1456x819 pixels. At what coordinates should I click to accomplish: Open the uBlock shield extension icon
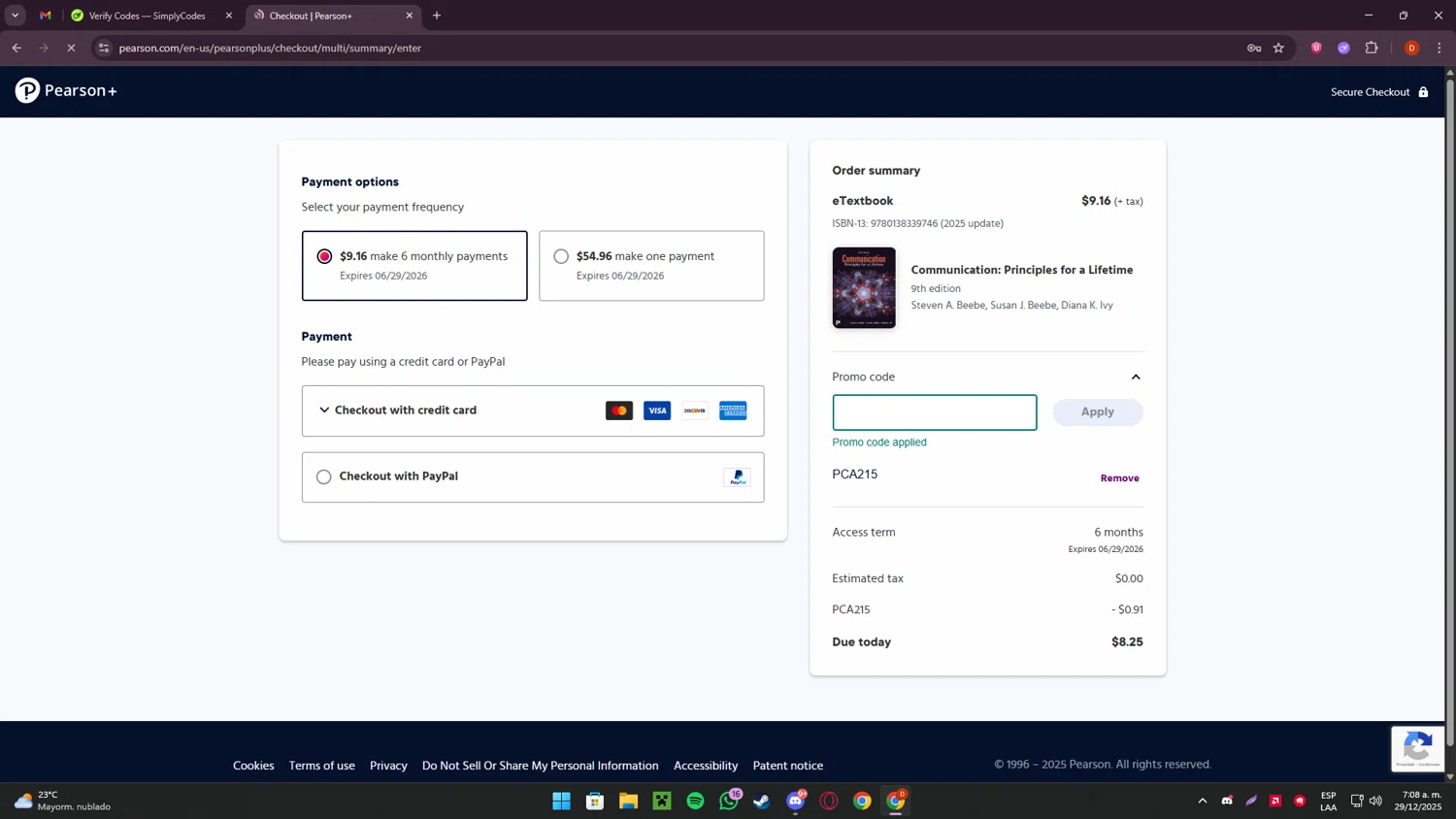(1316, 48)
